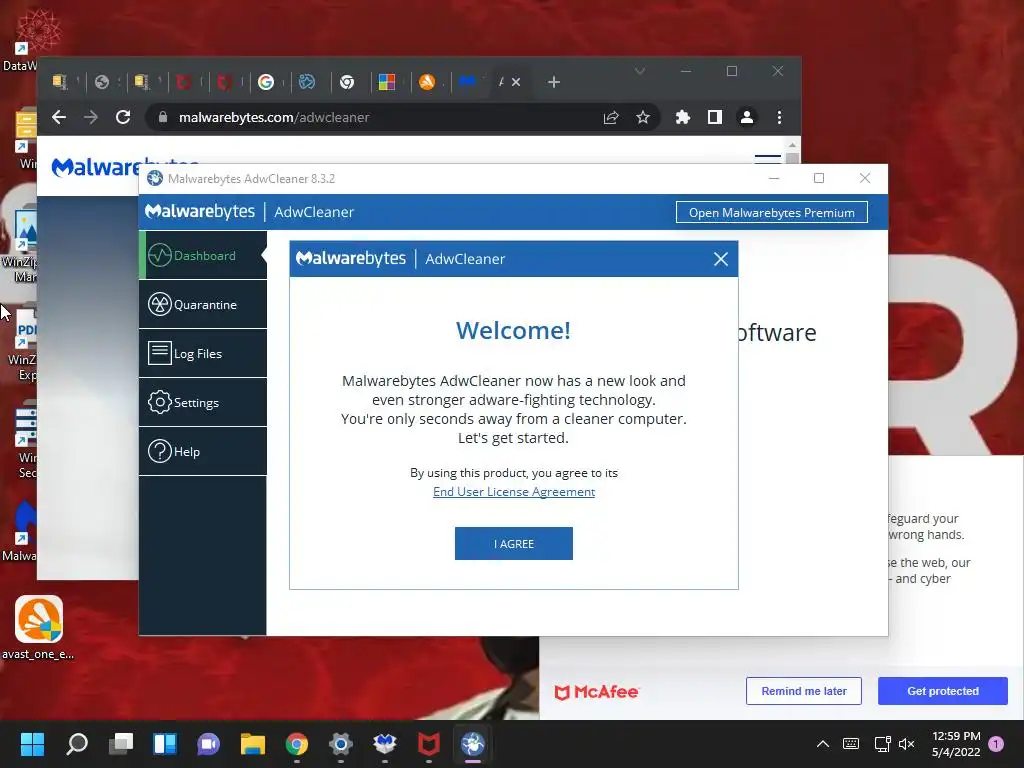Expand Chrome tab search chevron
The width and height of the screenshot is (1024, 768).
click(640, 71)
